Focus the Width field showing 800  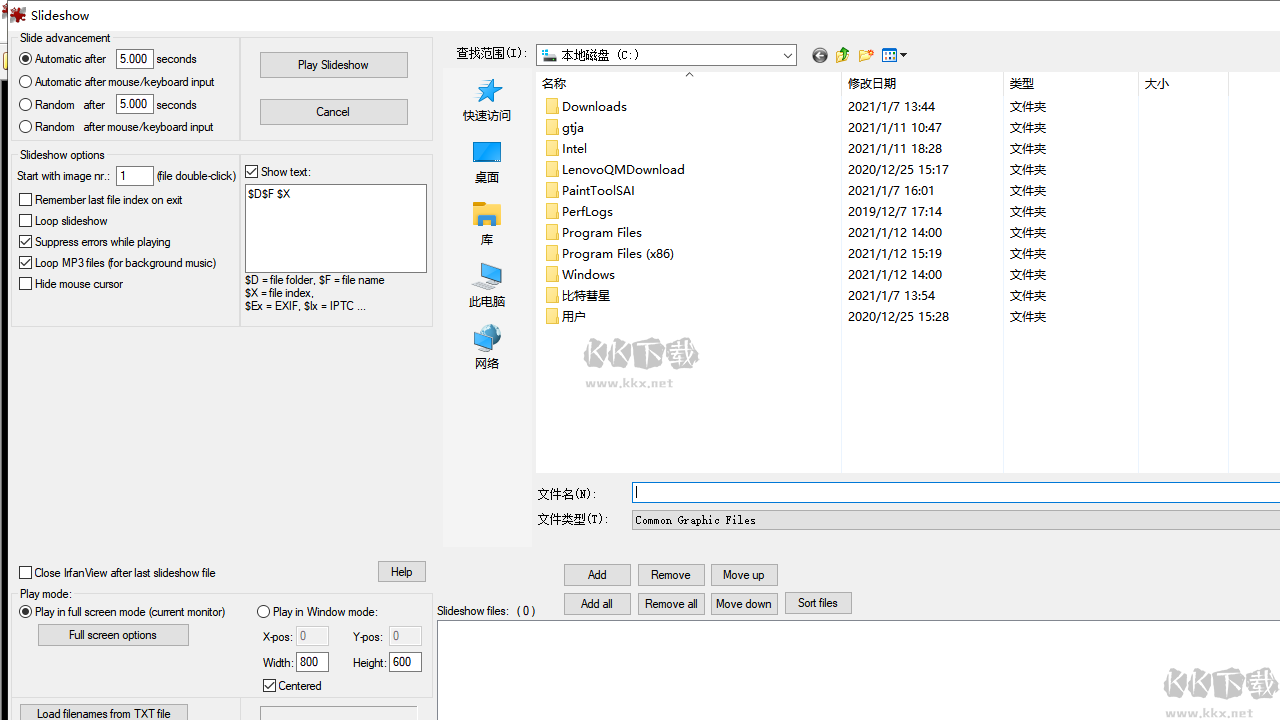pyautogui.click(x=313, y=662)
